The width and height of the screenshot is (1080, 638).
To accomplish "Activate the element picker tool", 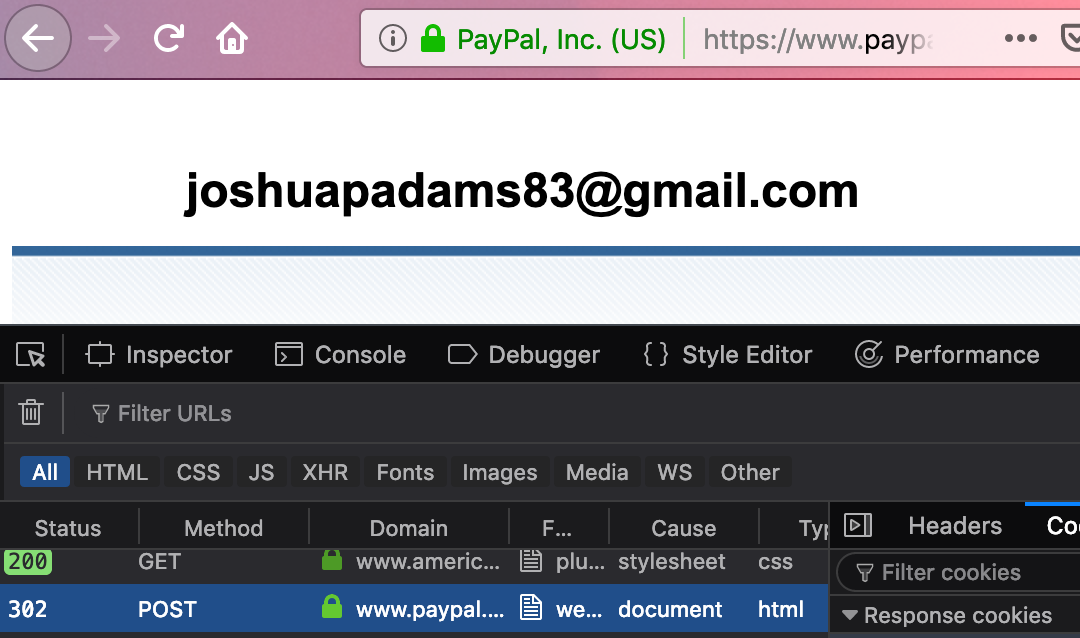I will pyautogui.click(x=31, y=355).
